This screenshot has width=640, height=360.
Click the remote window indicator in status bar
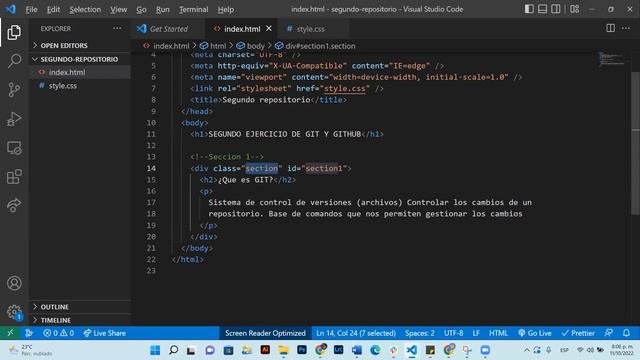[x=10, y=333]
